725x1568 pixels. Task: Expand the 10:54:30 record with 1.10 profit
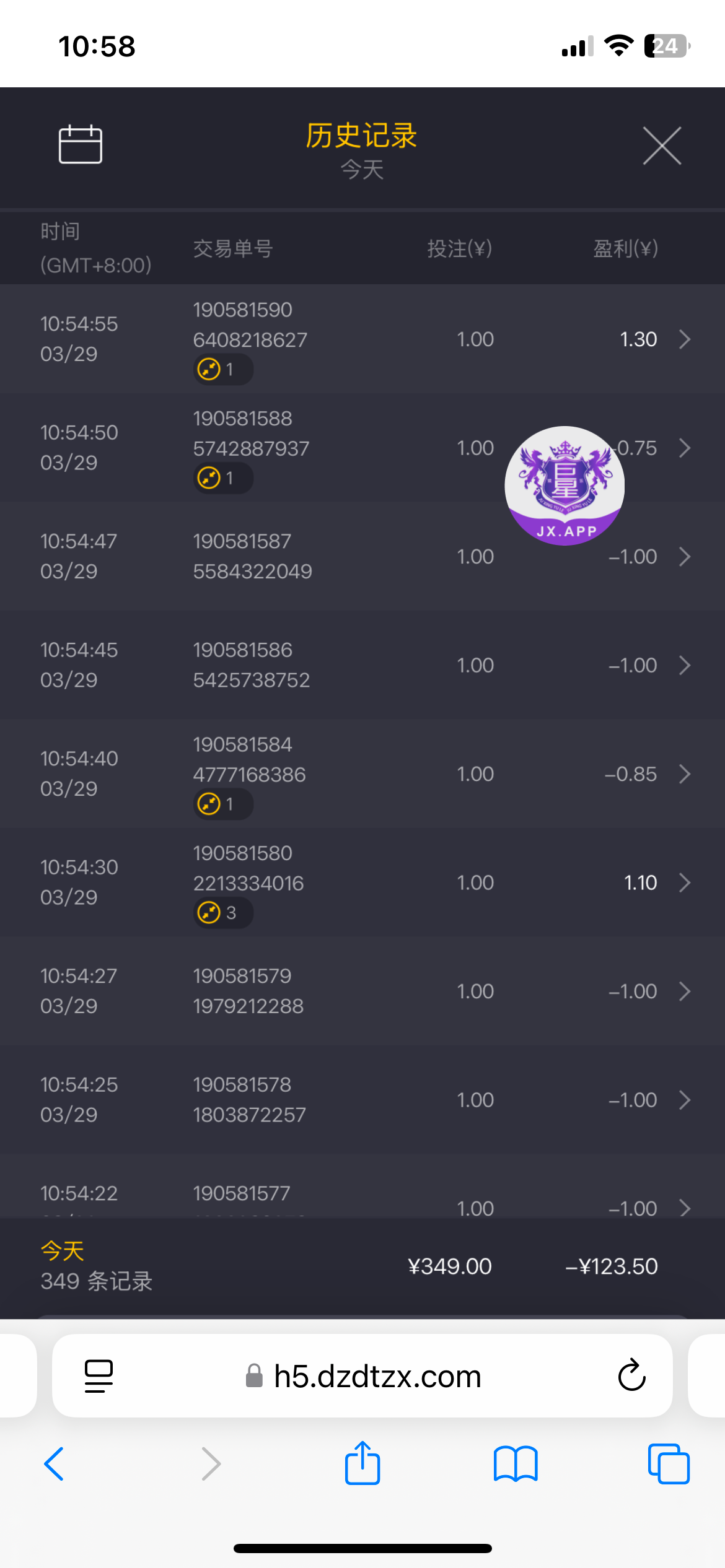(684, 882)
